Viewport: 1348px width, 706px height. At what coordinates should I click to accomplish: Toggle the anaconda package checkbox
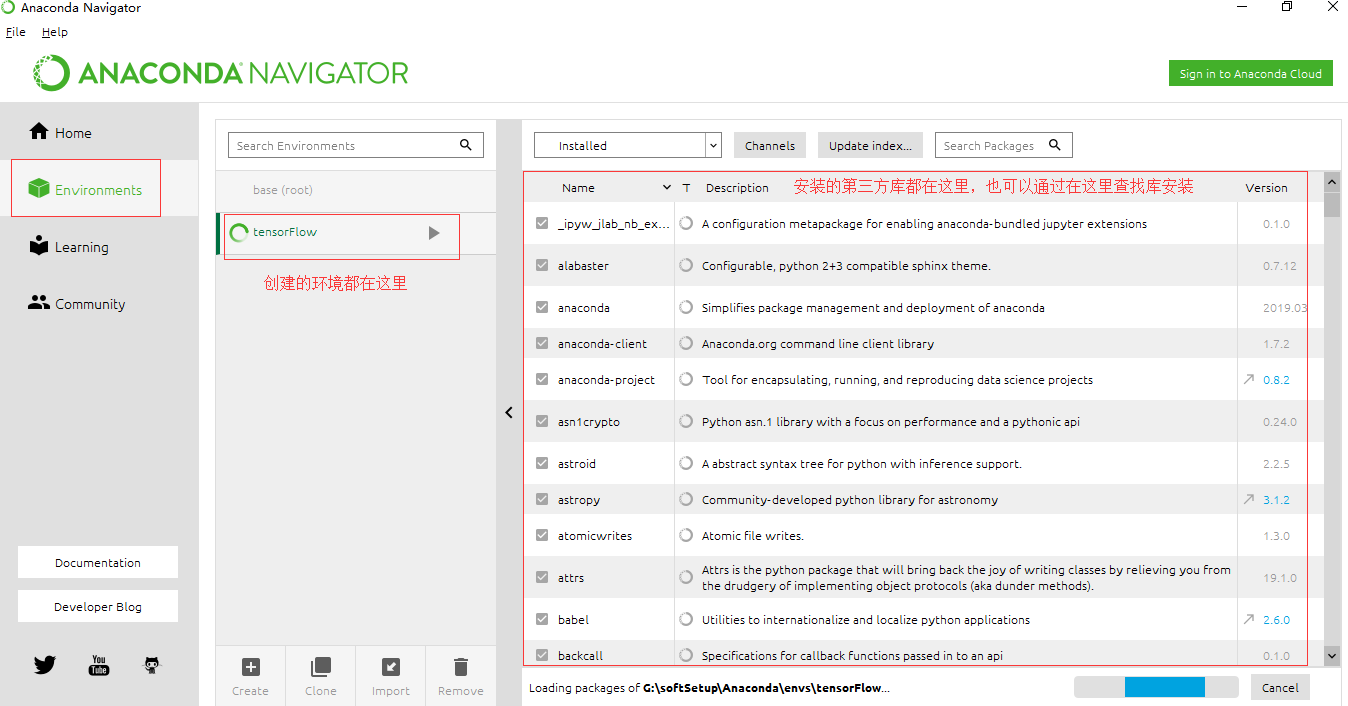click(x=542, y=308)
